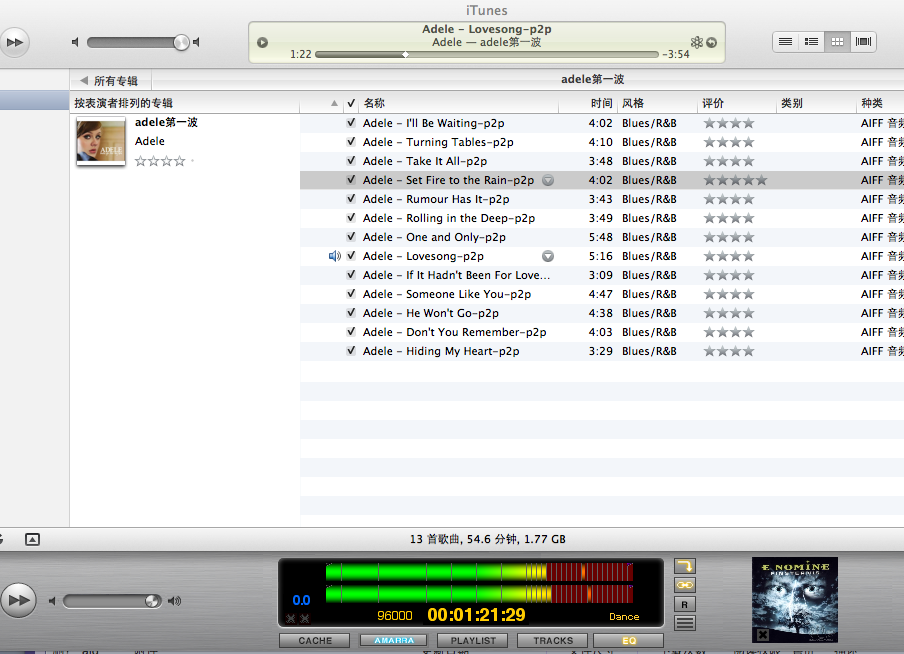Screen dimensions: 904x654
Task: Uncheck Set Fire to the Rain-p2p track
Action: pyautogui.click(x=351, y=180)
